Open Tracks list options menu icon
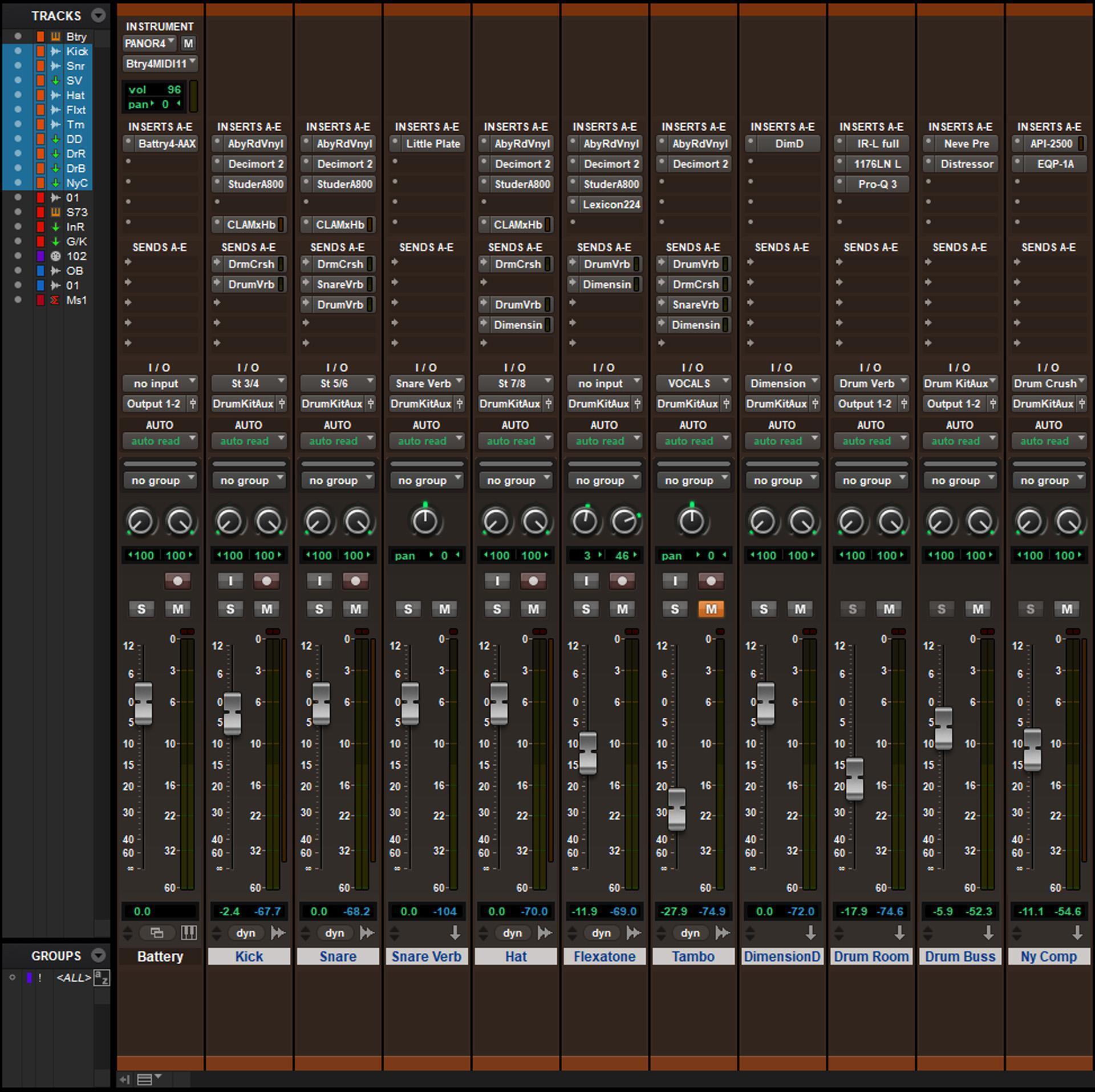The image size is (1095, 1092). (x=99, y=15)
